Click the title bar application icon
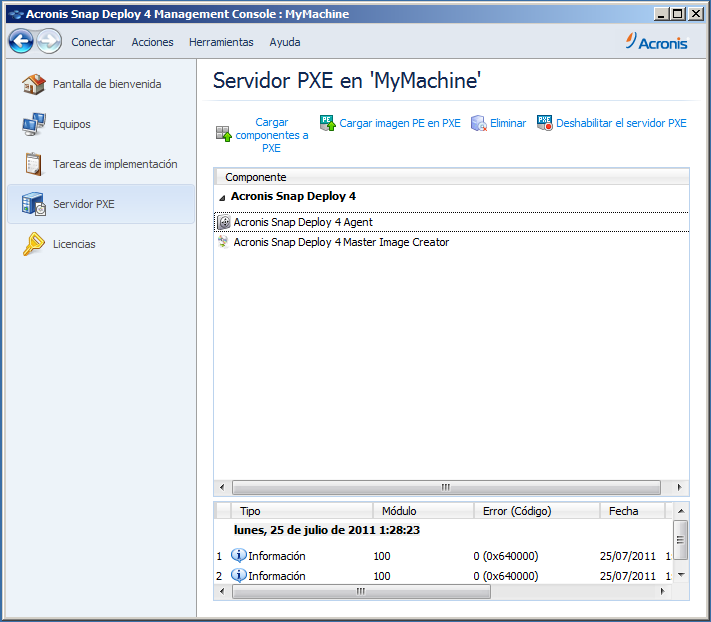Viewport: 711px width, 622px height. click(16, 14)
